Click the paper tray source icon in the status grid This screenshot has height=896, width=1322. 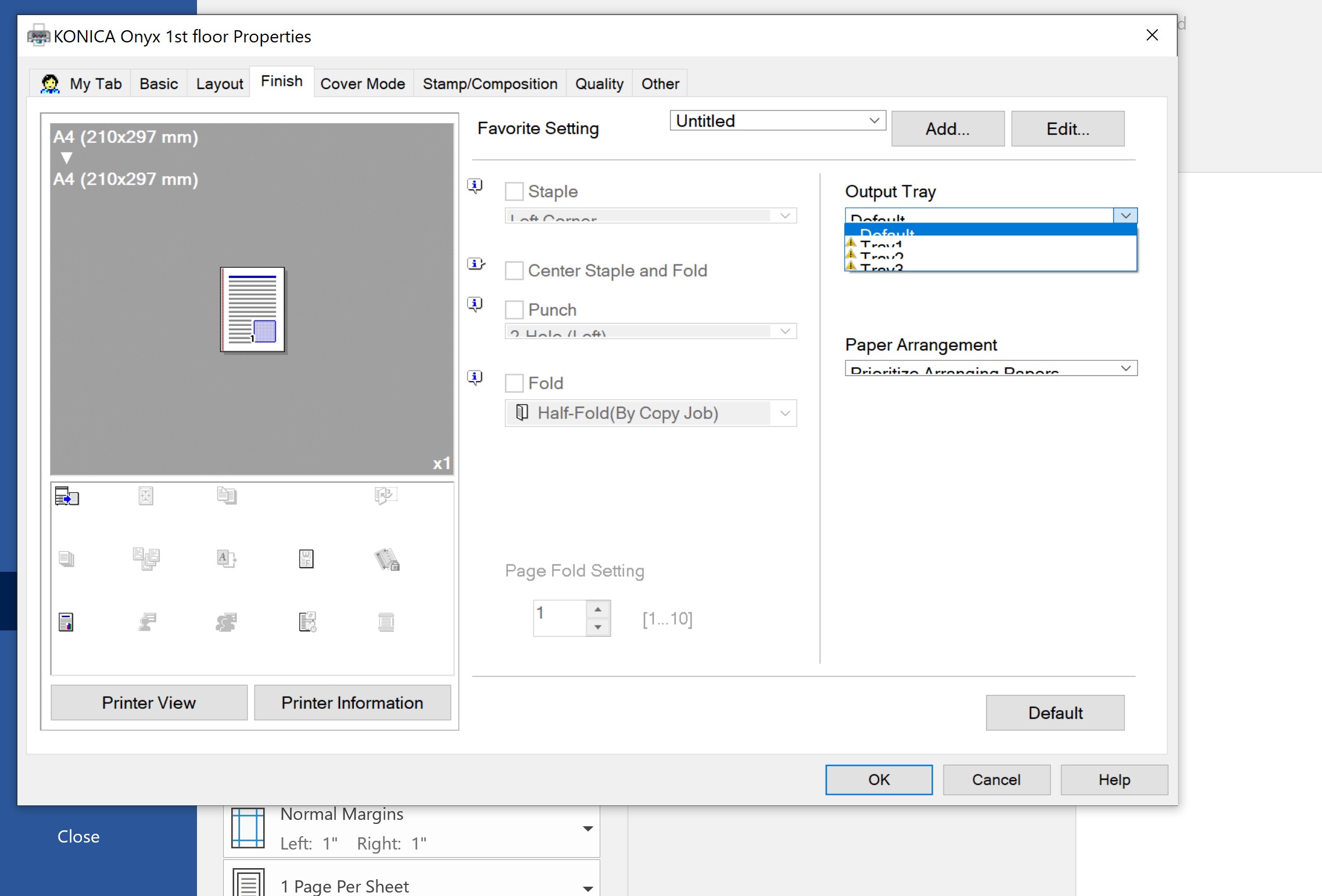pos(66,496)
